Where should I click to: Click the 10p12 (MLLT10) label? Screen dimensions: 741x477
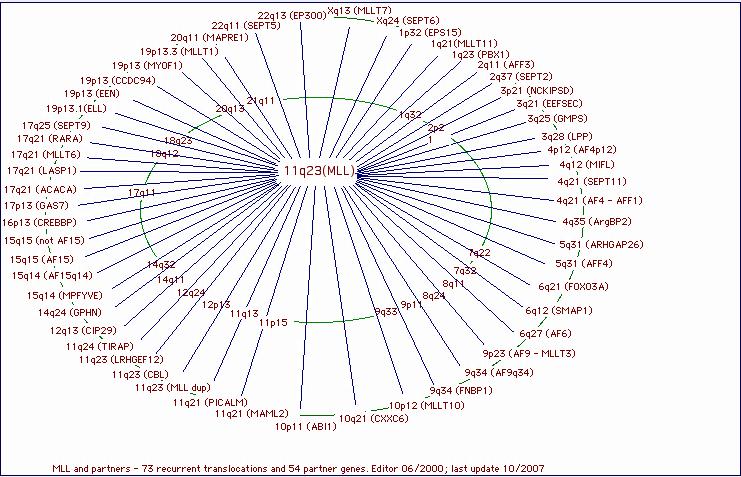[426, 406]
